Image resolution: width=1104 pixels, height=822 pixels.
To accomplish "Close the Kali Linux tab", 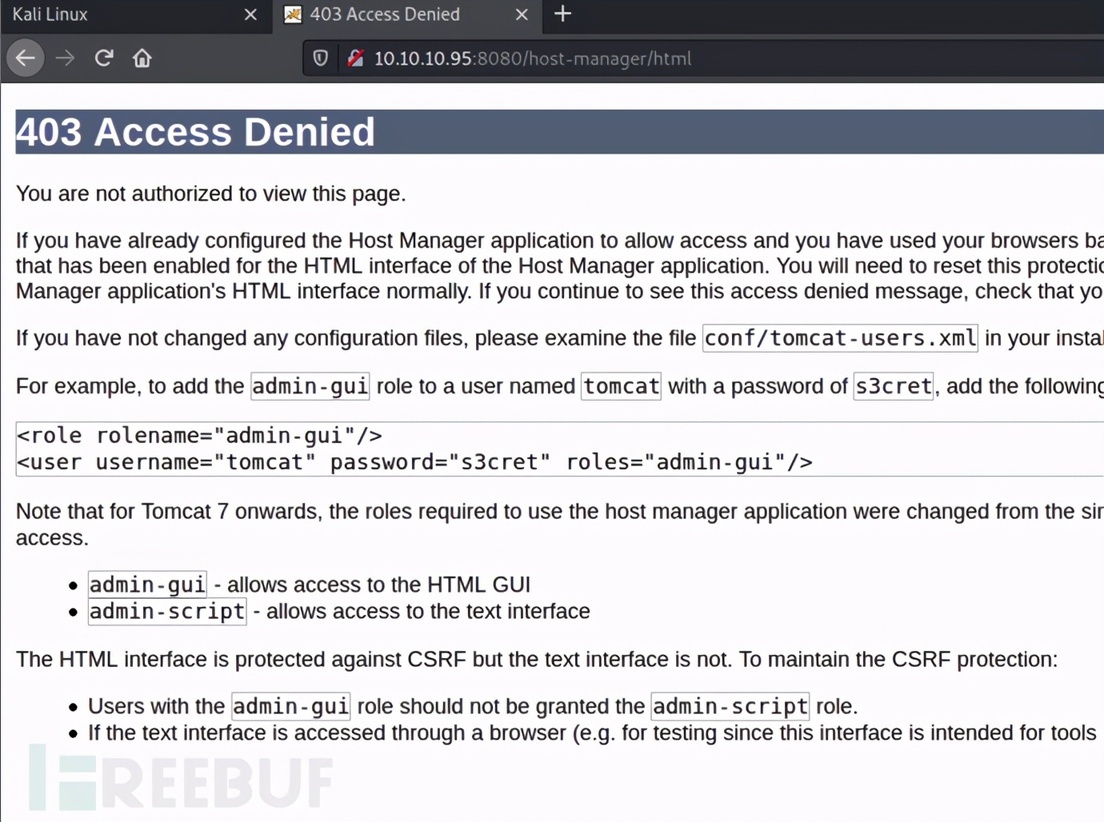I will pyautogui.click(x=250, y=14).
